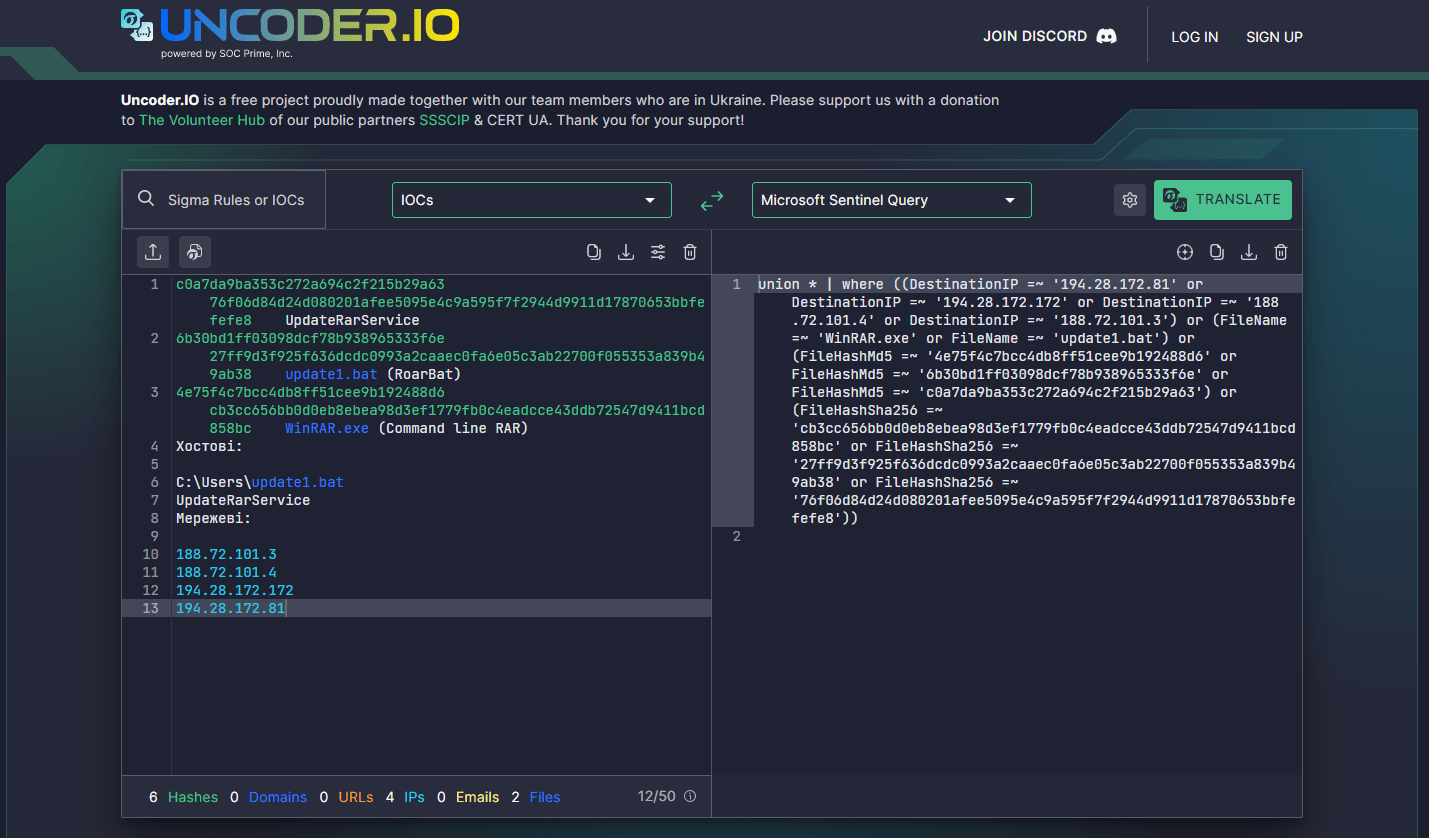Open the SSSCIP partner link
Image resolution: width=1429 pixels, height=838 pixels.
coord(444,120)
